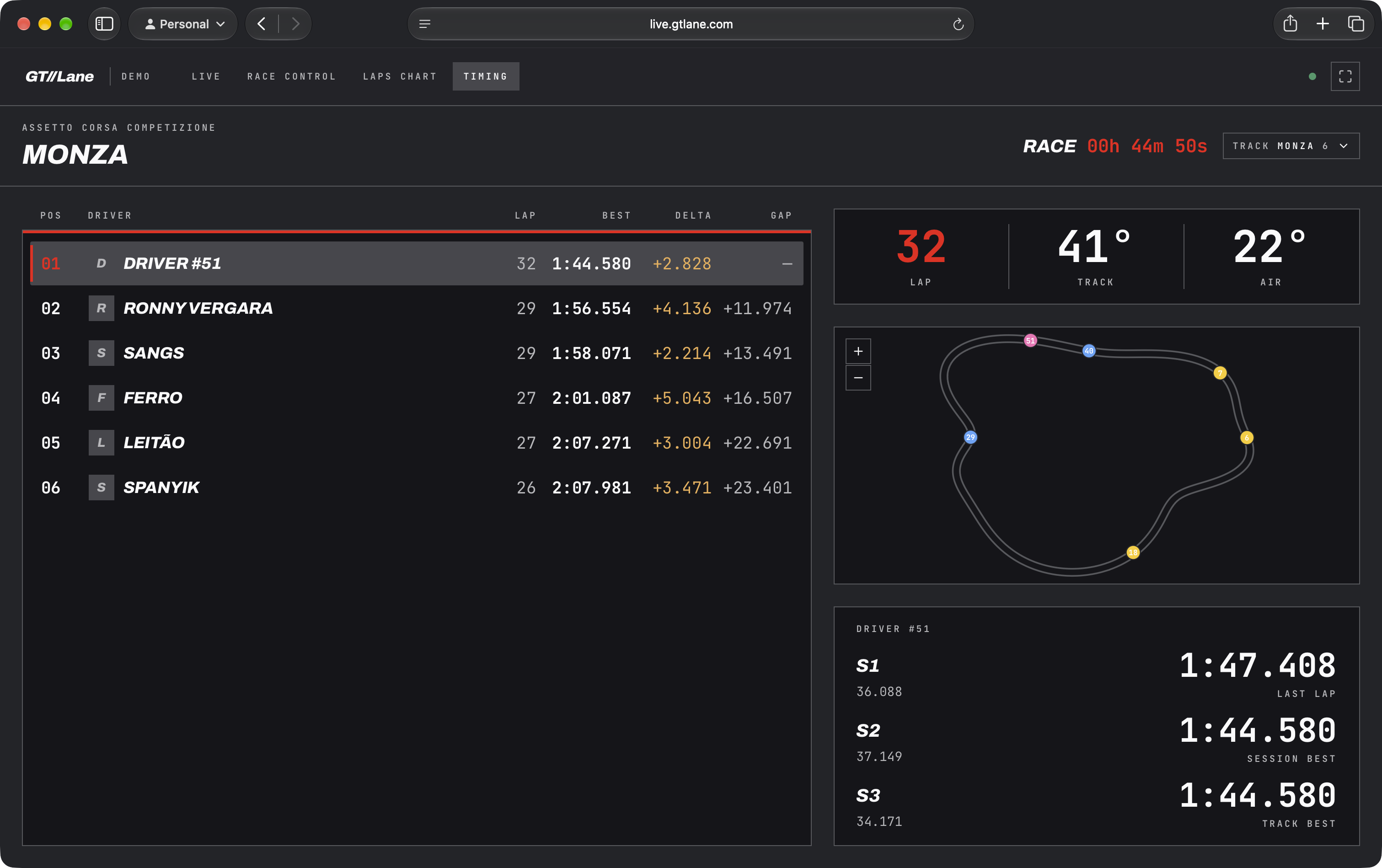
Task: Open the Safari share icon
Action: coord(1290,23)
